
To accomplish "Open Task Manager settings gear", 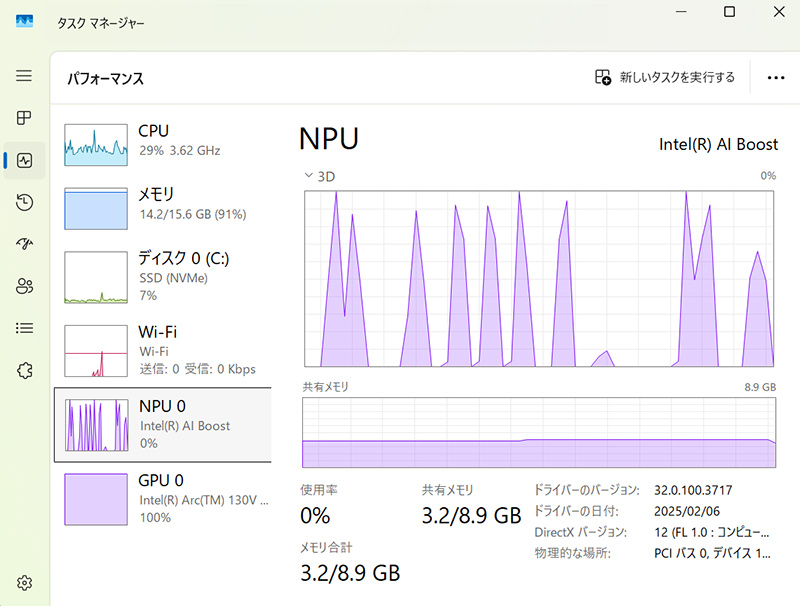I will point(24,583).
